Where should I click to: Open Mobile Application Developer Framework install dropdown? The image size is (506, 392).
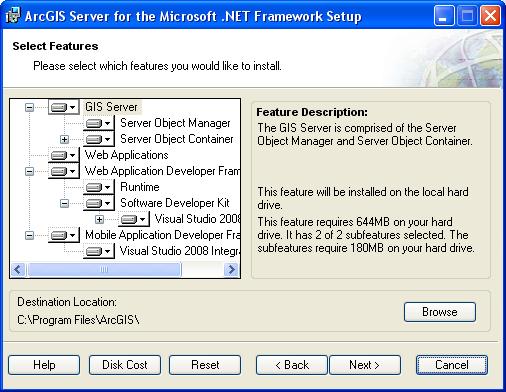coord(63,235)
